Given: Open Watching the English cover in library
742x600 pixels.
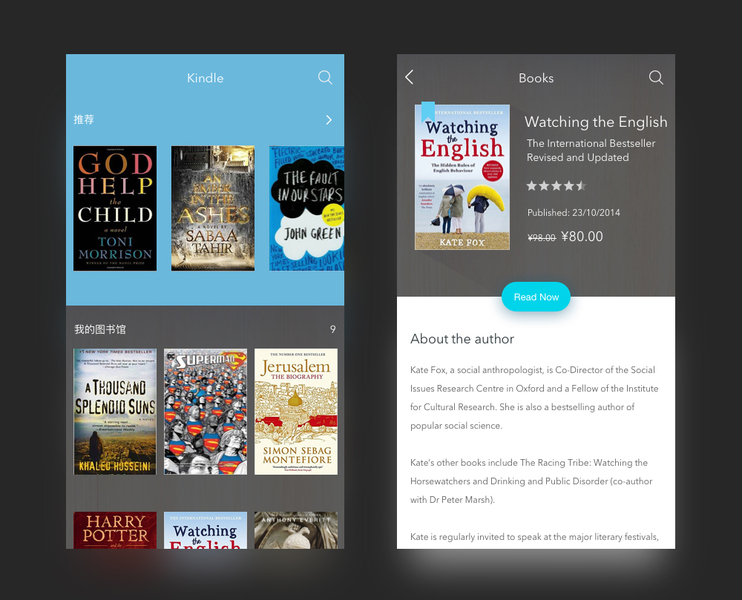Looking at the screenshot, I should pyautogui.click(x=205, y=530).
